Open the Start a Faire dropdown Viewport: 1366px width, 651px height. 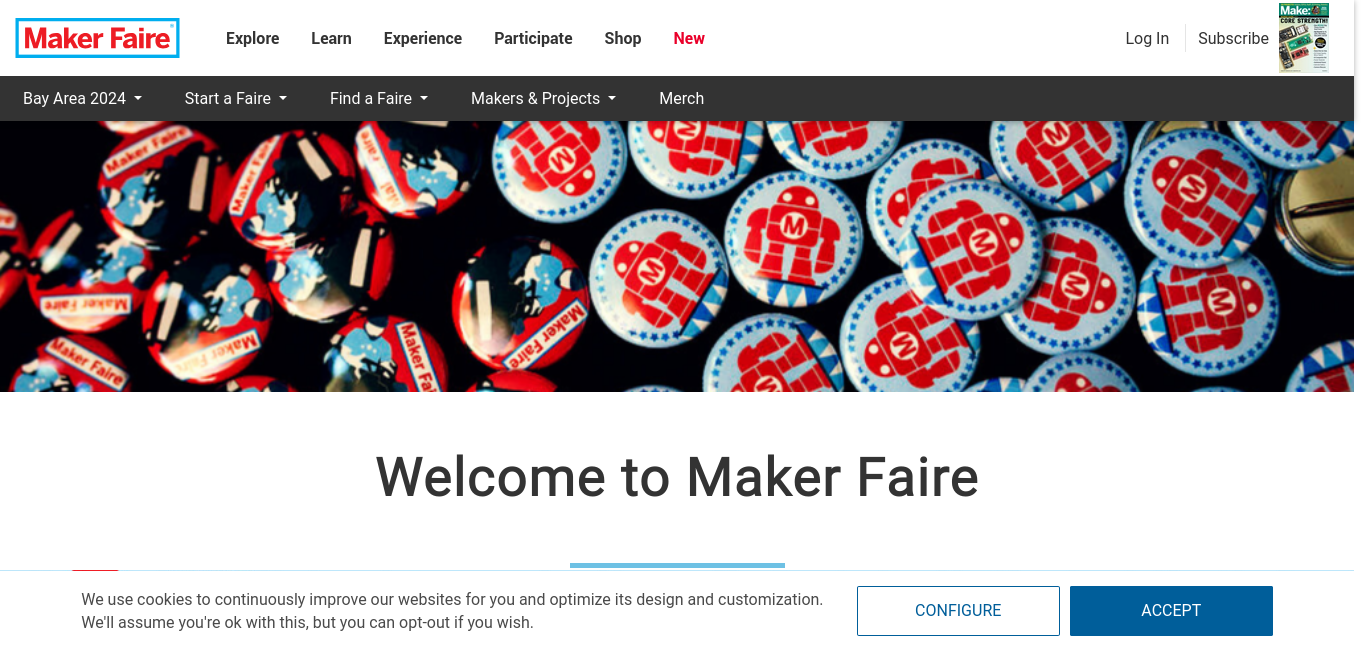(x=236, y=98)
